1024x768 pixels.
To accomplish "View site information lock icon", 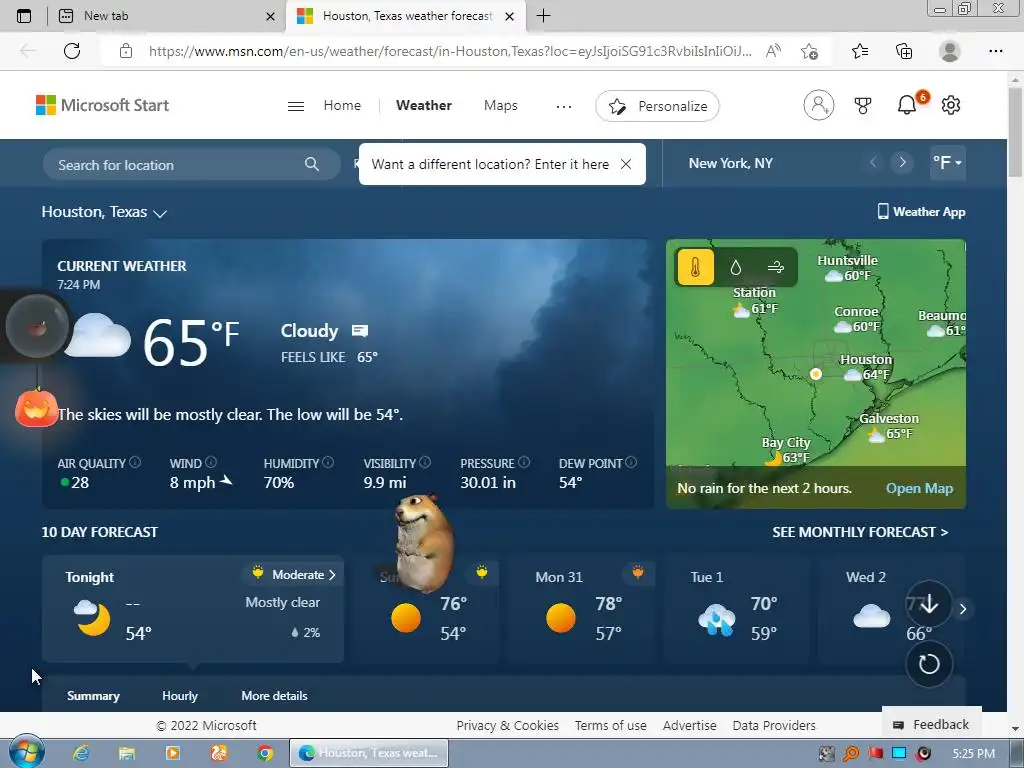I will 126,51.
